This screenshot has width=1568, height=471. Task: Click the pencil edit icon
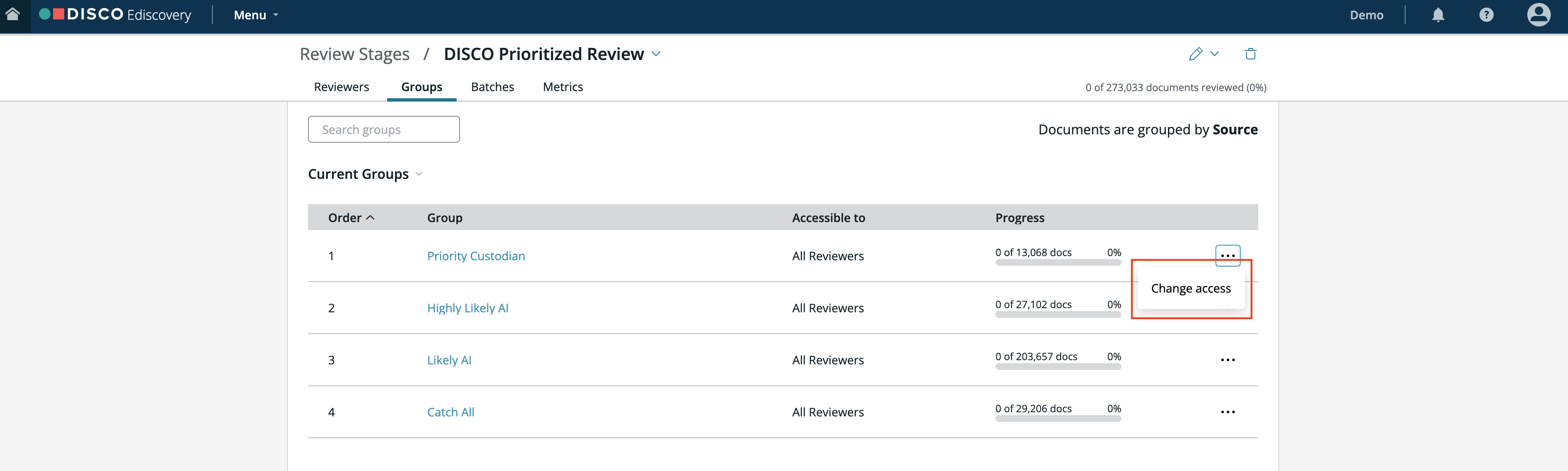[1195, 54]
